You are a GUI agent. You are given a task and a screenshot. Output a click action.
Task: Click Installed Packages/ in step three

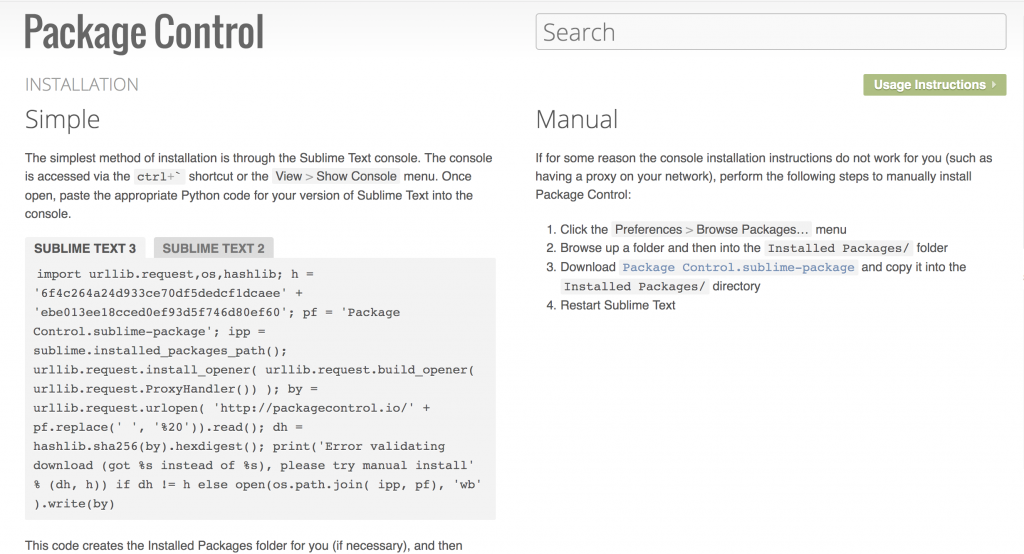(x=634, y=287)
